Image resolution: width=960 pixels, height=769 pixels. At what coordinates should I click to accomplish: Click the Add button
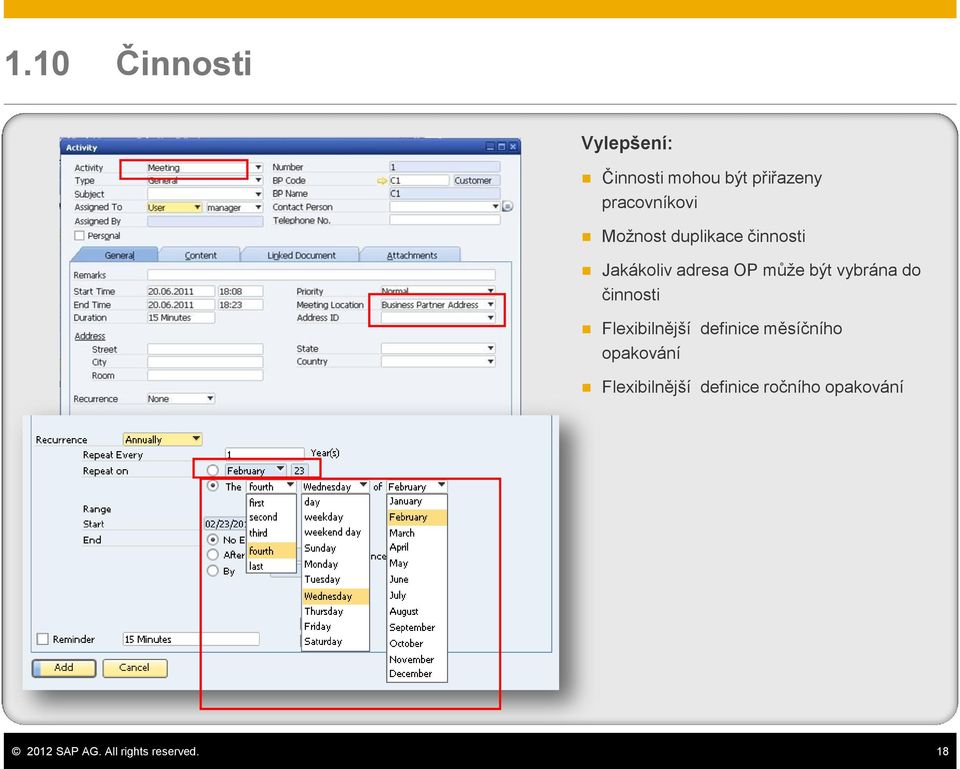64,668
